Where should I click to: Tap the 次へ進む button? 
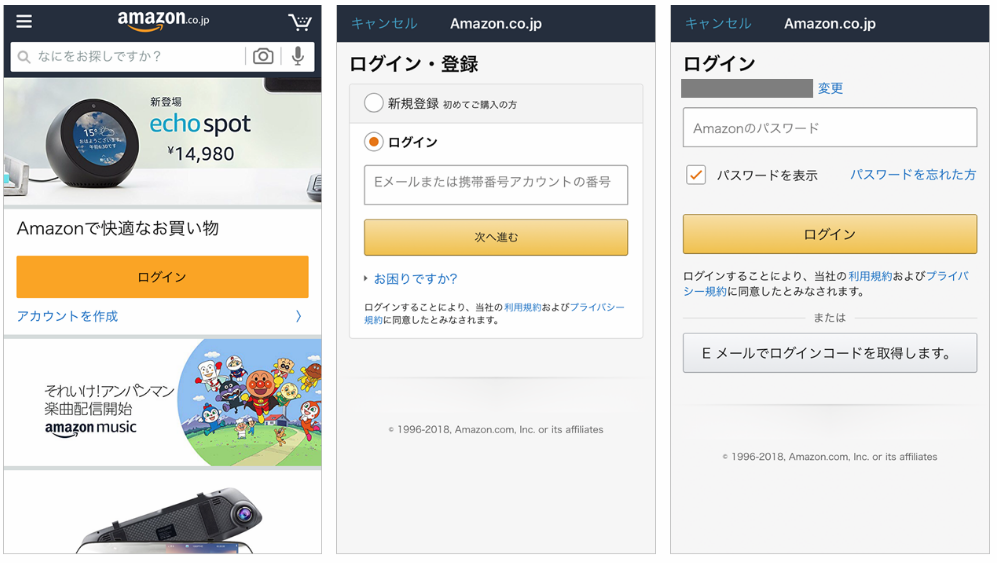(x=496, y=237)
